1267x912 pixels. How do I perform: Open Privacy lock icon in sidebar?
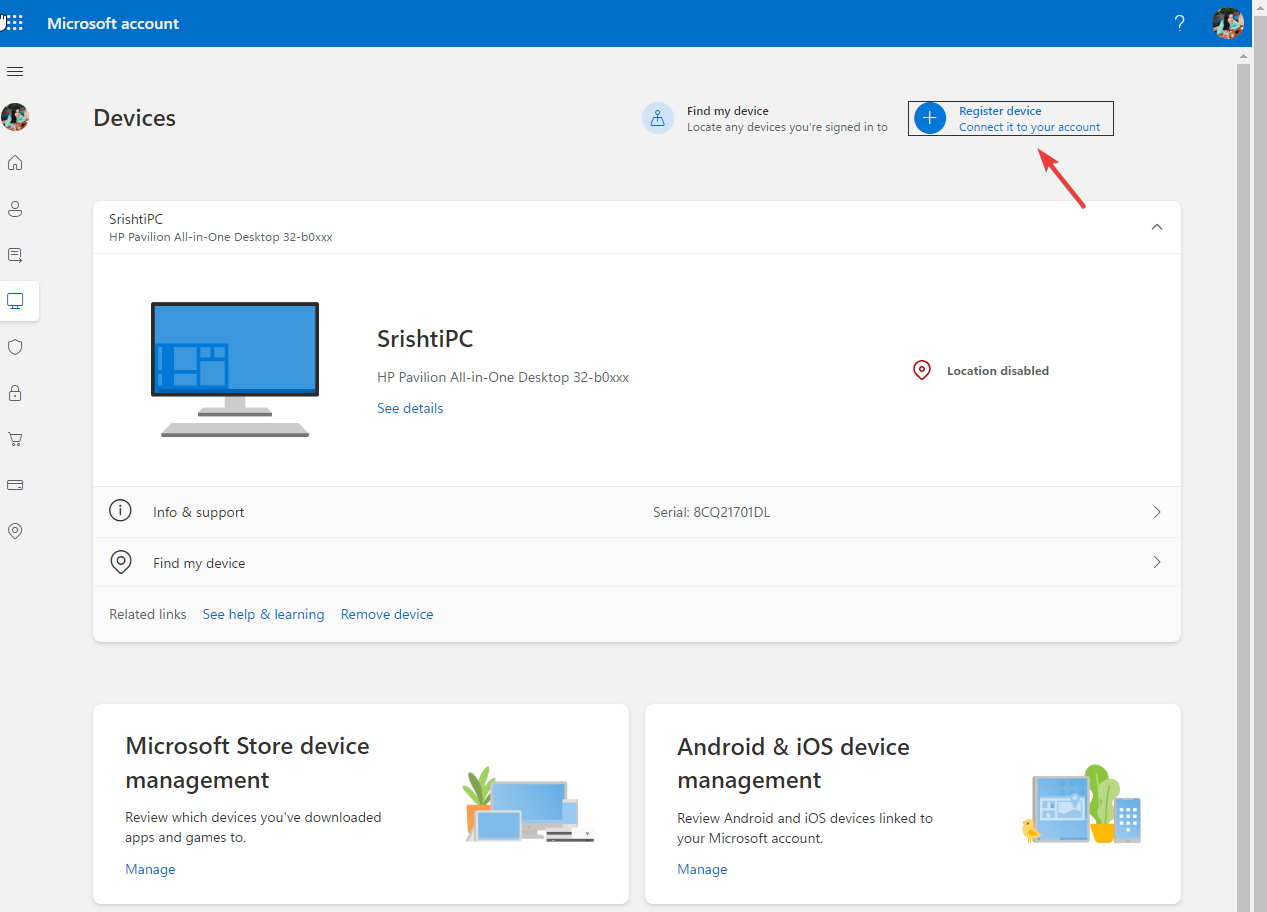pyautogui.click(x=15, y=393)
